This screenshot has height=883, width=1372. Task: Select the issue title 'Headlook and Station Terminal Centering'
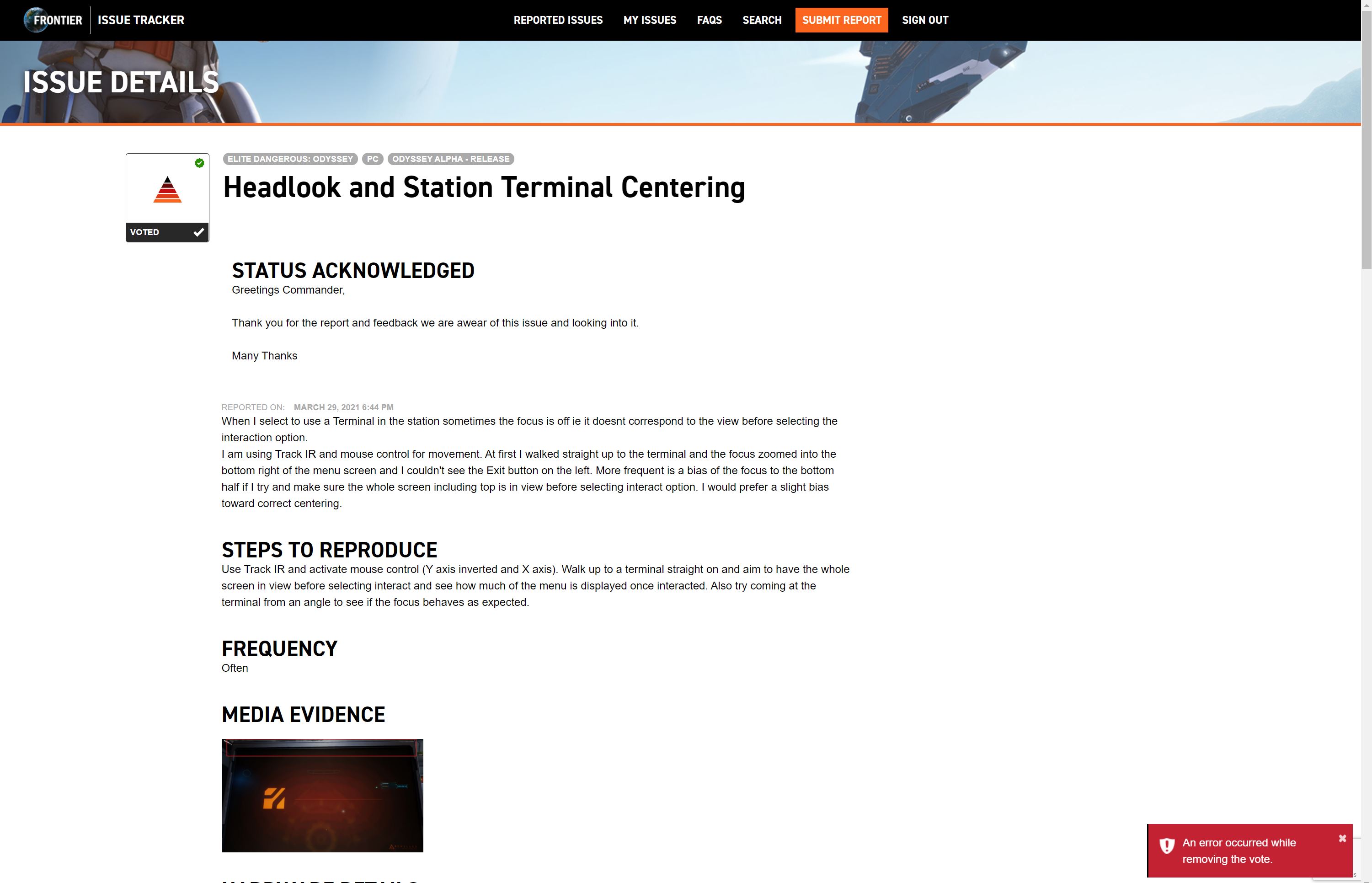click(x=484, y=187)
